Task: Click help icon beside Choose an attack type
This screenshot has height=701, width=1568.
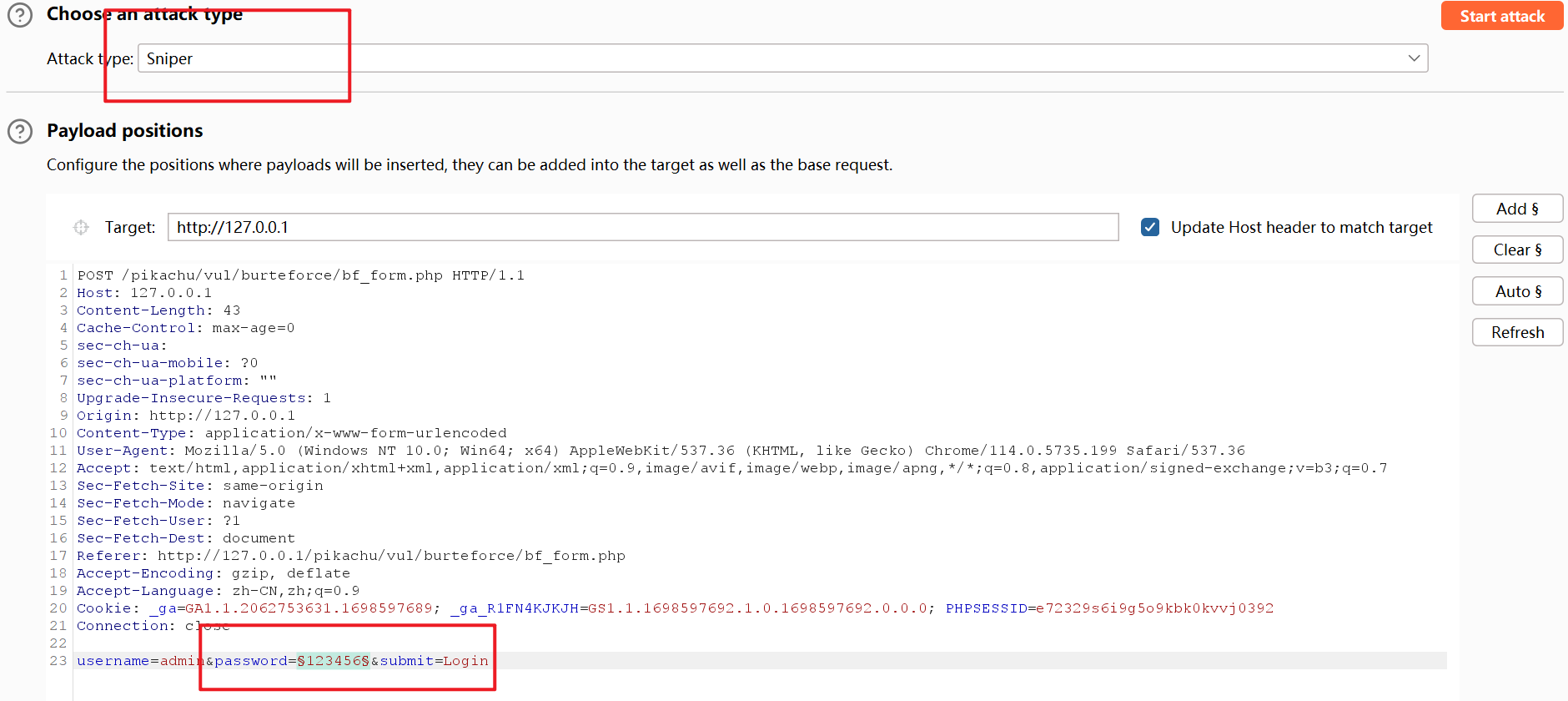Action: click(x=20, y=15)
